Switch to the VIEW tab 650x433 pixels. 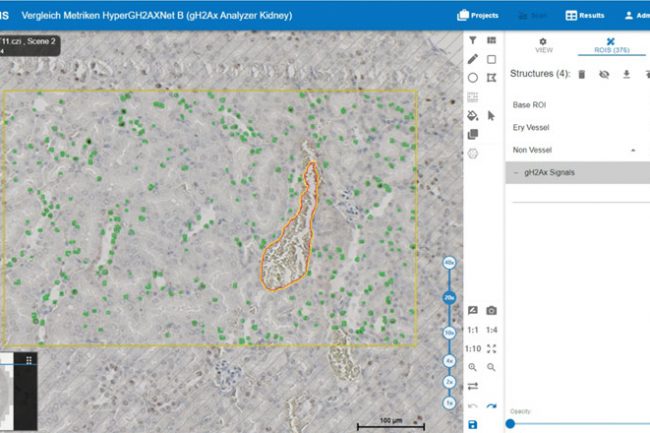(x=543, y=45)
